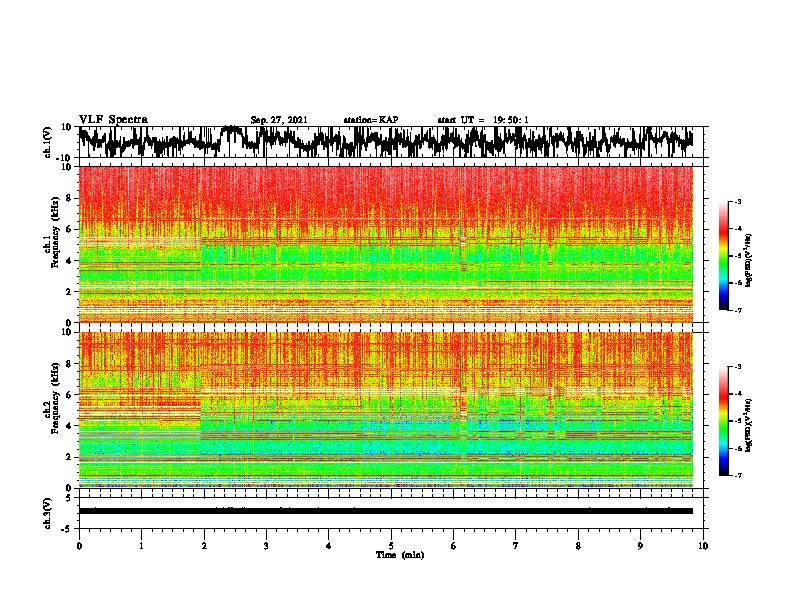Click the ch.1 spectrogram color scale bar
792x612 pixels.
tap(723, 256)
